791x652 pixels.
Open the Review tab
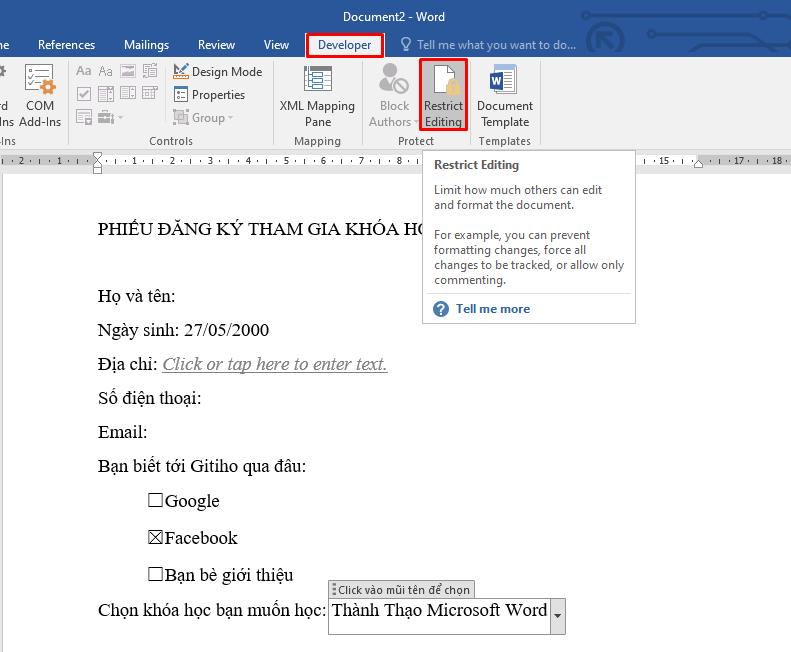[216, 45]
